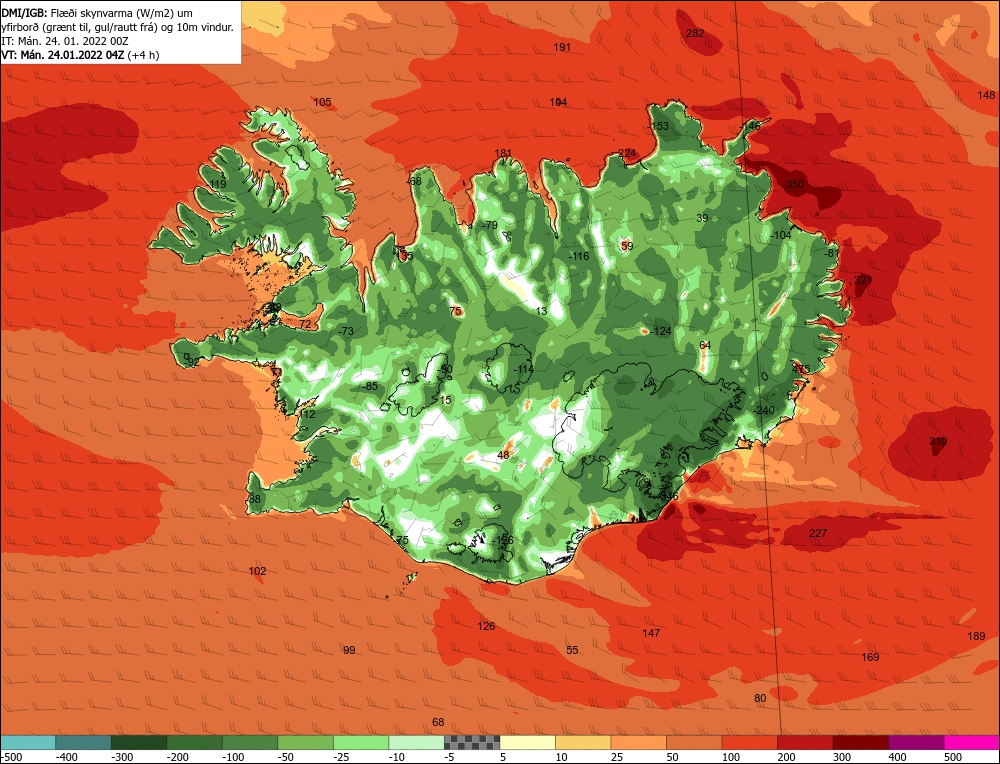
Task: Click the map value -85
Action: [x=369, y=386]
